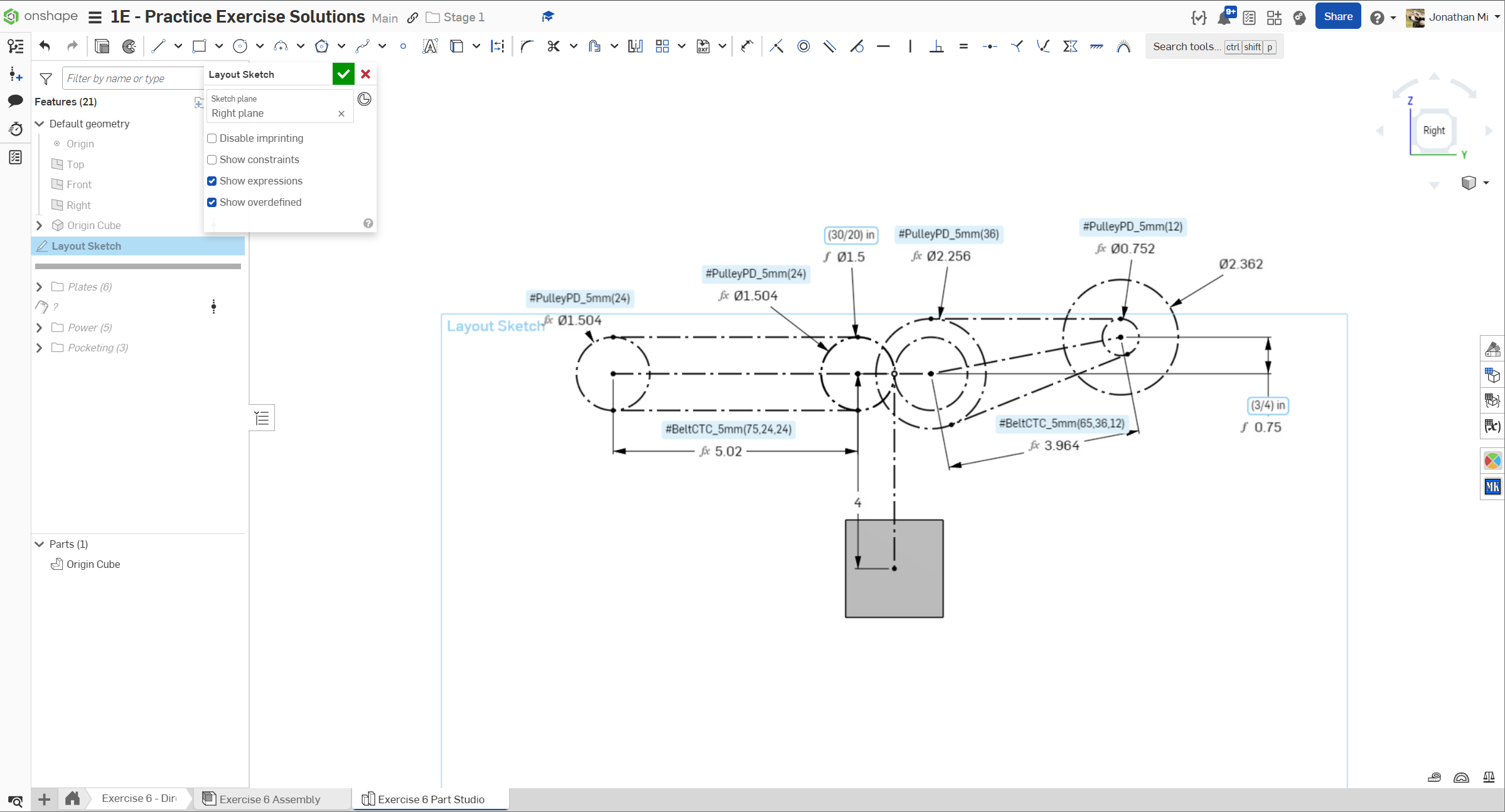Click the Filter by name input field

coord(132,78)
